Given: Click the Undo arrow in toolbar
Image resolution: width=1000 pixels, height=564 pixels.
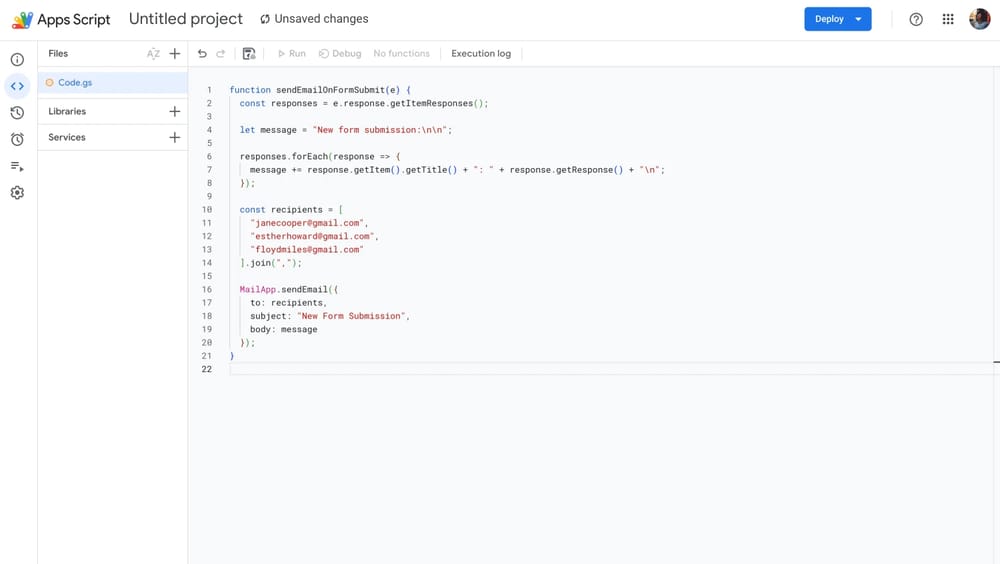Looking at the screenshot, I should pyautogui.click(x=202, y=54).
